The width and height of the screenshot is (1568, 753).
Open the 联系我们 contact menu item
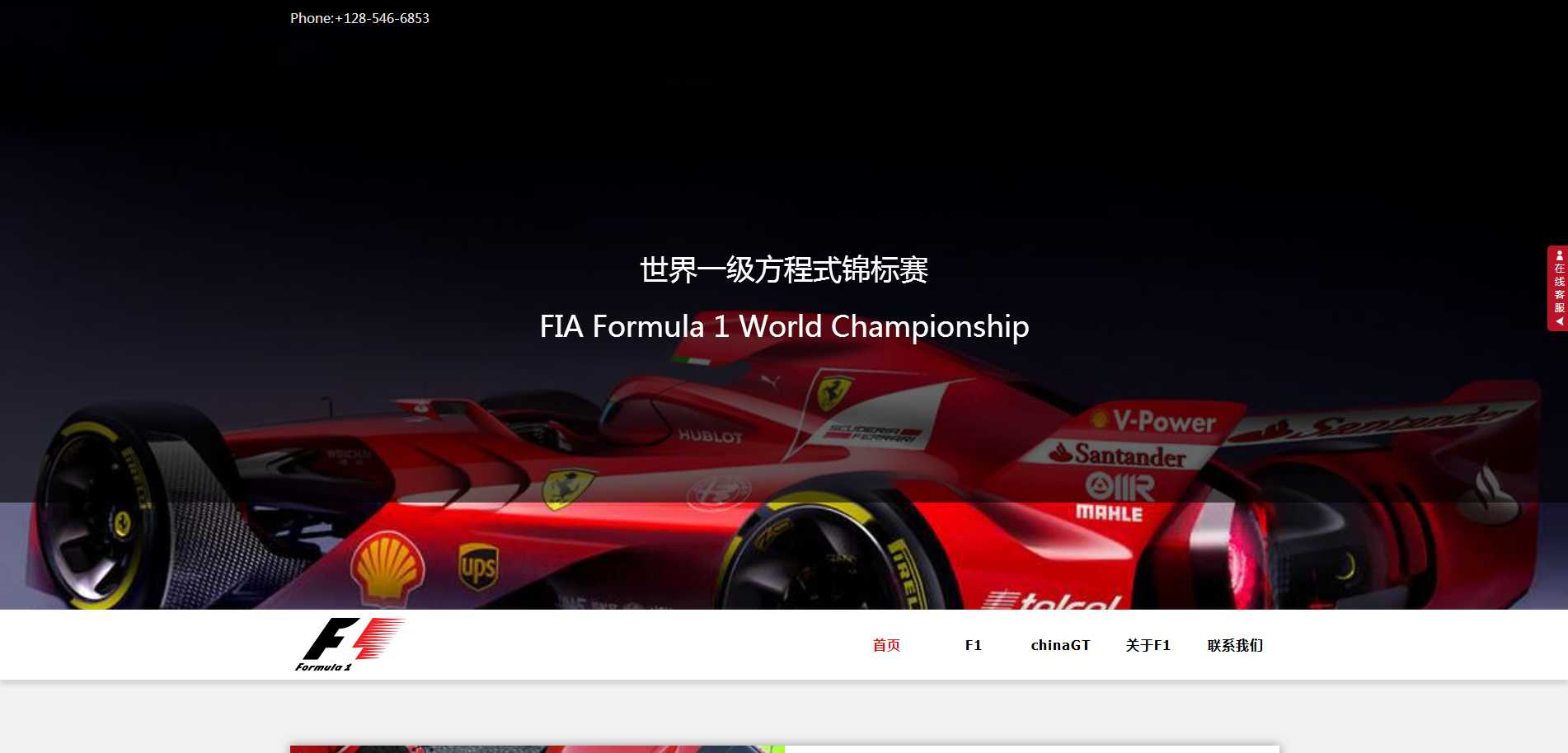[x=1235, y=645]
